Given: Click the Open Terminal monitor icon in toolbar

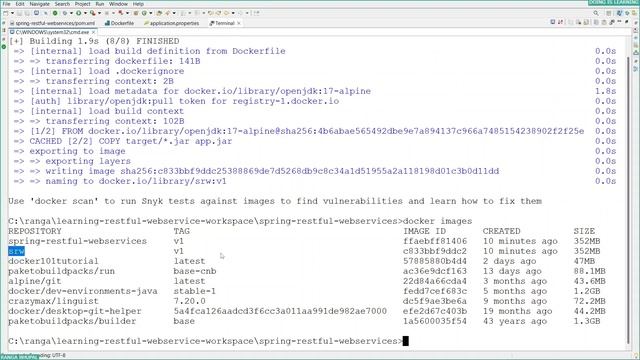Looking at the screenshot, I should pos(36,13).
